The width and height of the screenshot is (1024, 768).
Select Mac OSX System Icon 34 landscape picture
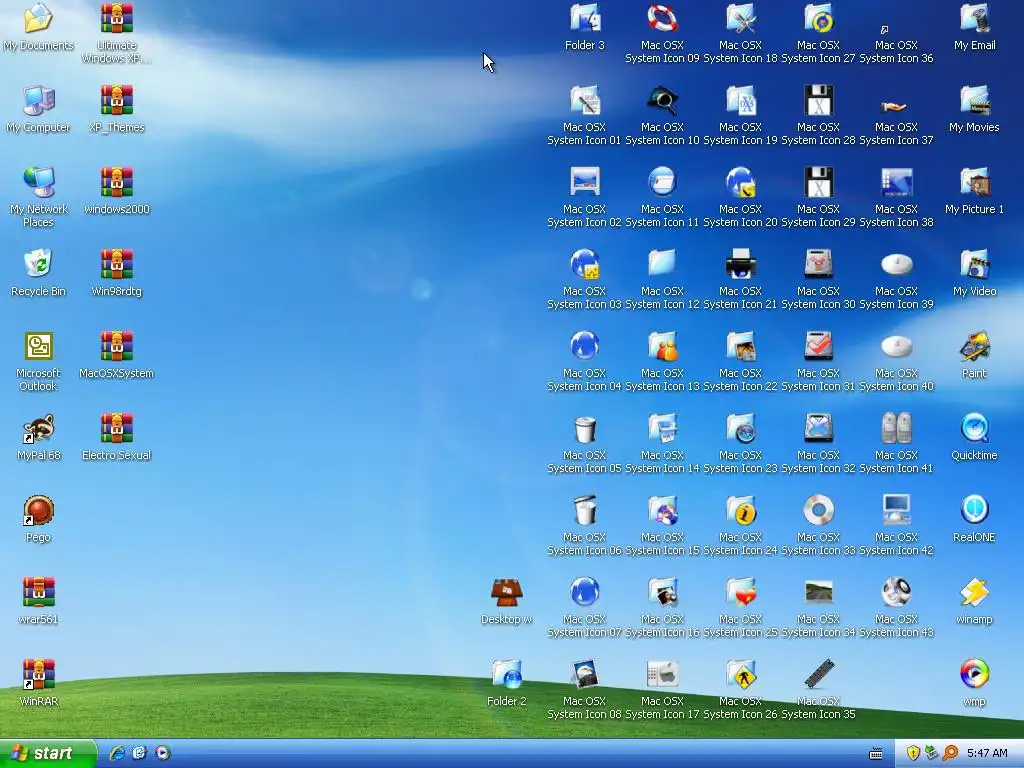pyautogui.click(x=818, y=592)
